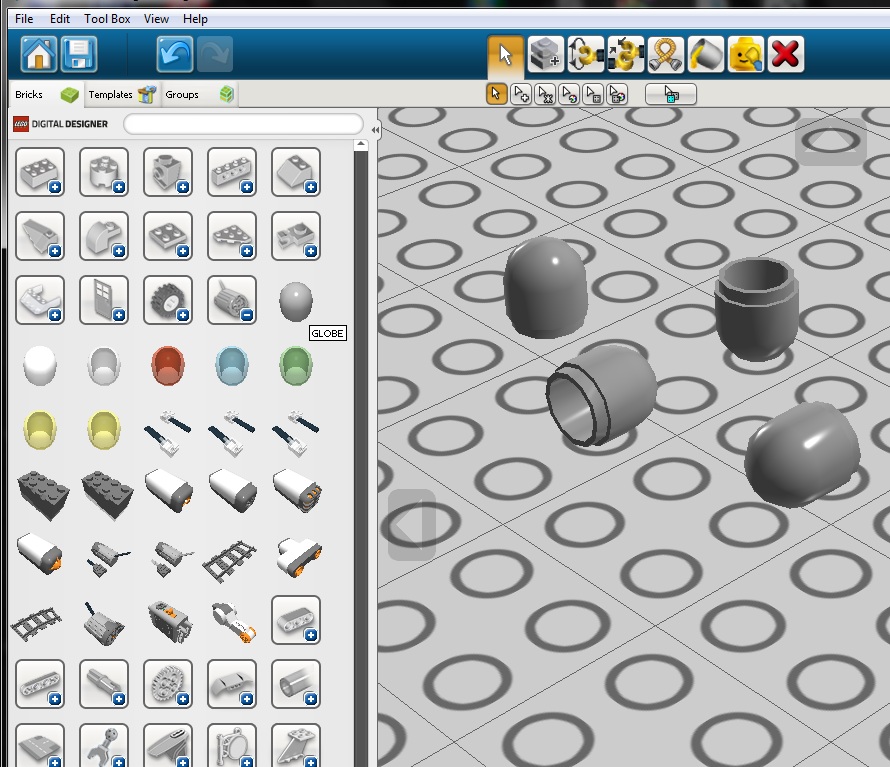Expand the Technic axles and pins category
Screen dimensions: 890x767
pos(104,684)
